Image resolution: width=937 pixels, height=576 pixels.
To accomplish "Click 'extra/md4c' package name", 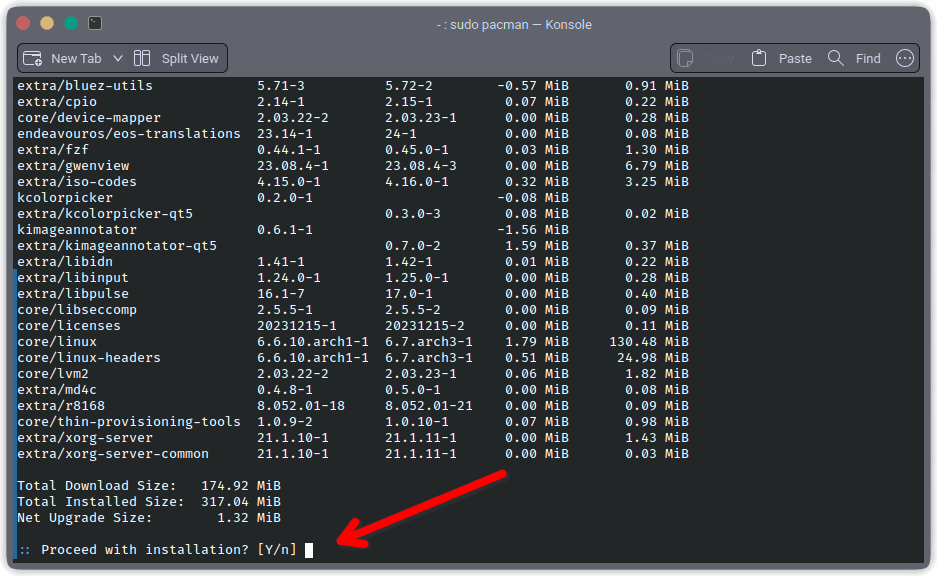I will pos(57,390).
